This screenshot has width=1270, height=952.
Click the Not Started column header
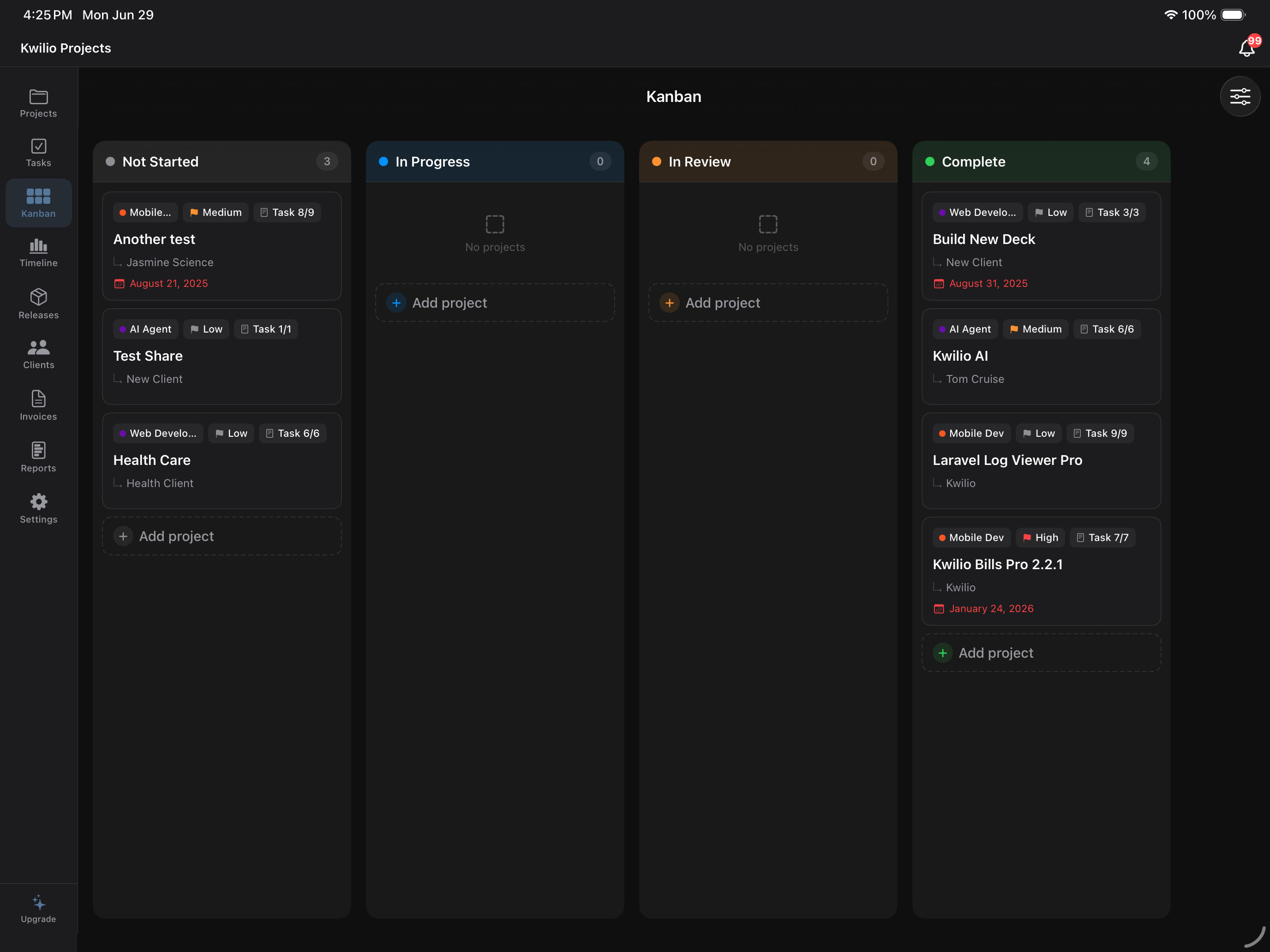222,162
